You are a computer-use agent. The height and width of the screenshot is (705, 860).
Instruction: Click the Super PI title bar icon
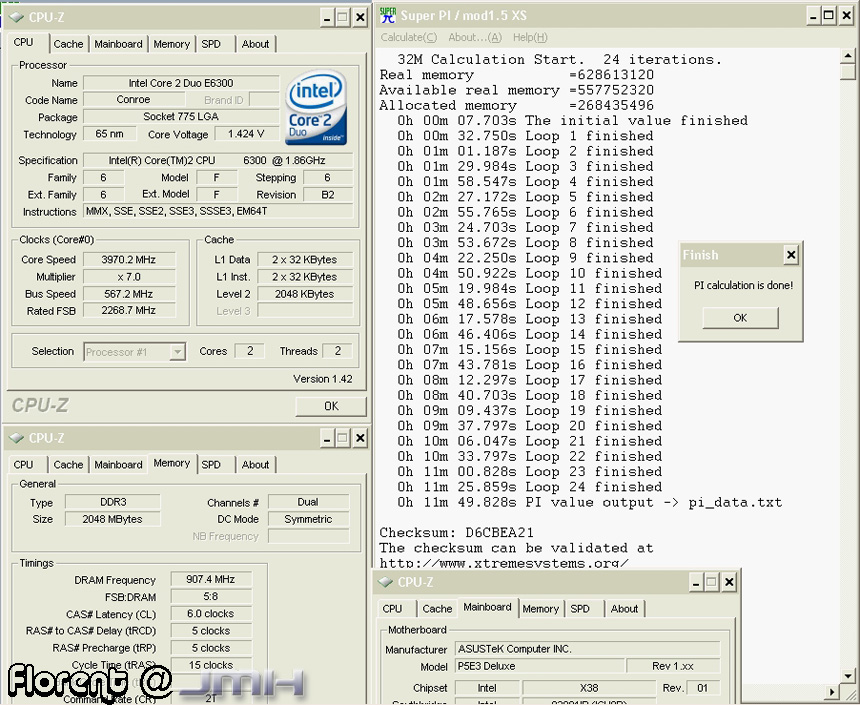click(x=388, y=15)
